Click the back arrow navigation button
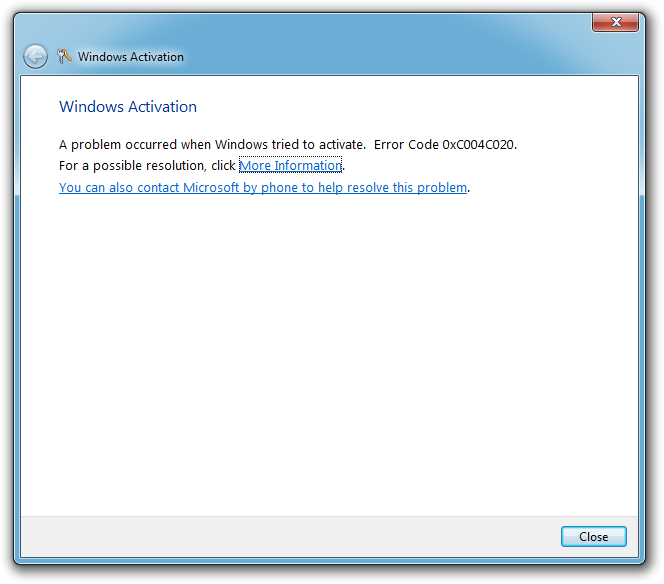The width and height of the screenshot is (664, 584). (x=35, y=57)
